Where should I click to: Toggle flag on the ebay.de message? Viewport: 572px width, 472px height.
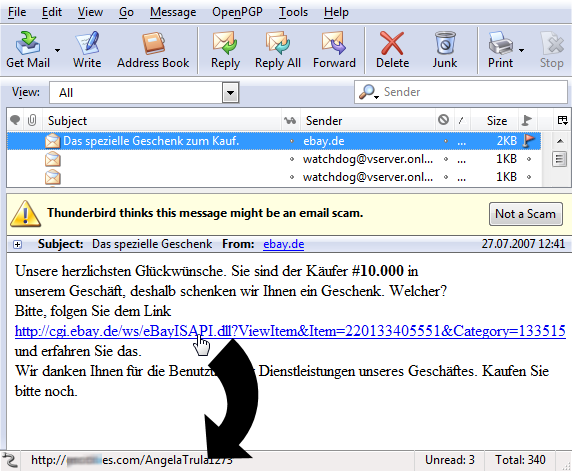click(x=529, y=141)
